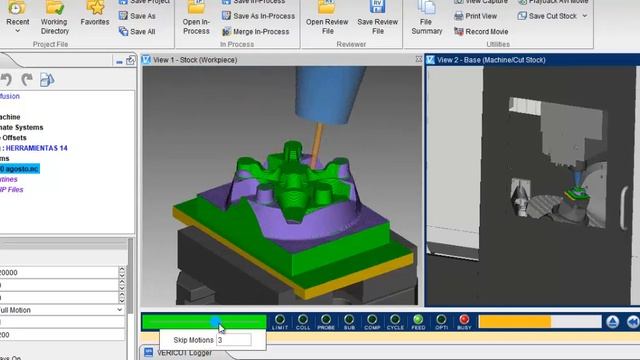The image size is (640, 360).
Task: Close View 1 with its corner icon
Action: 418,59
